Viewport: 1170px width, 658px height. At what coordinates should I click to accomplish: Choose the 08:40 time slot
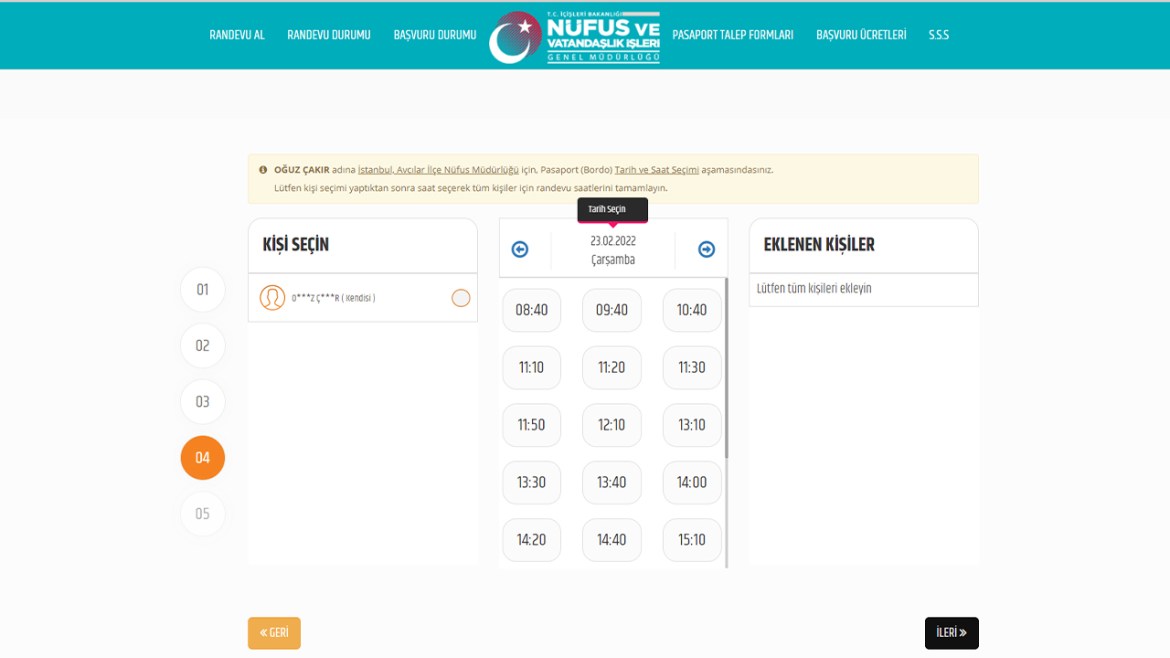tap(532, 310)
